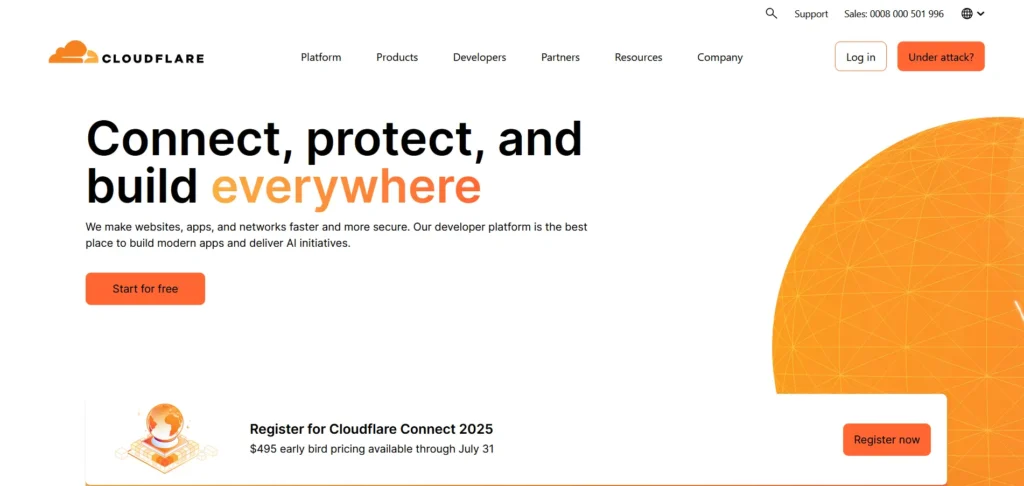The image size is (1024, 486).
Task: Click the Register now button
Action: 886,440
